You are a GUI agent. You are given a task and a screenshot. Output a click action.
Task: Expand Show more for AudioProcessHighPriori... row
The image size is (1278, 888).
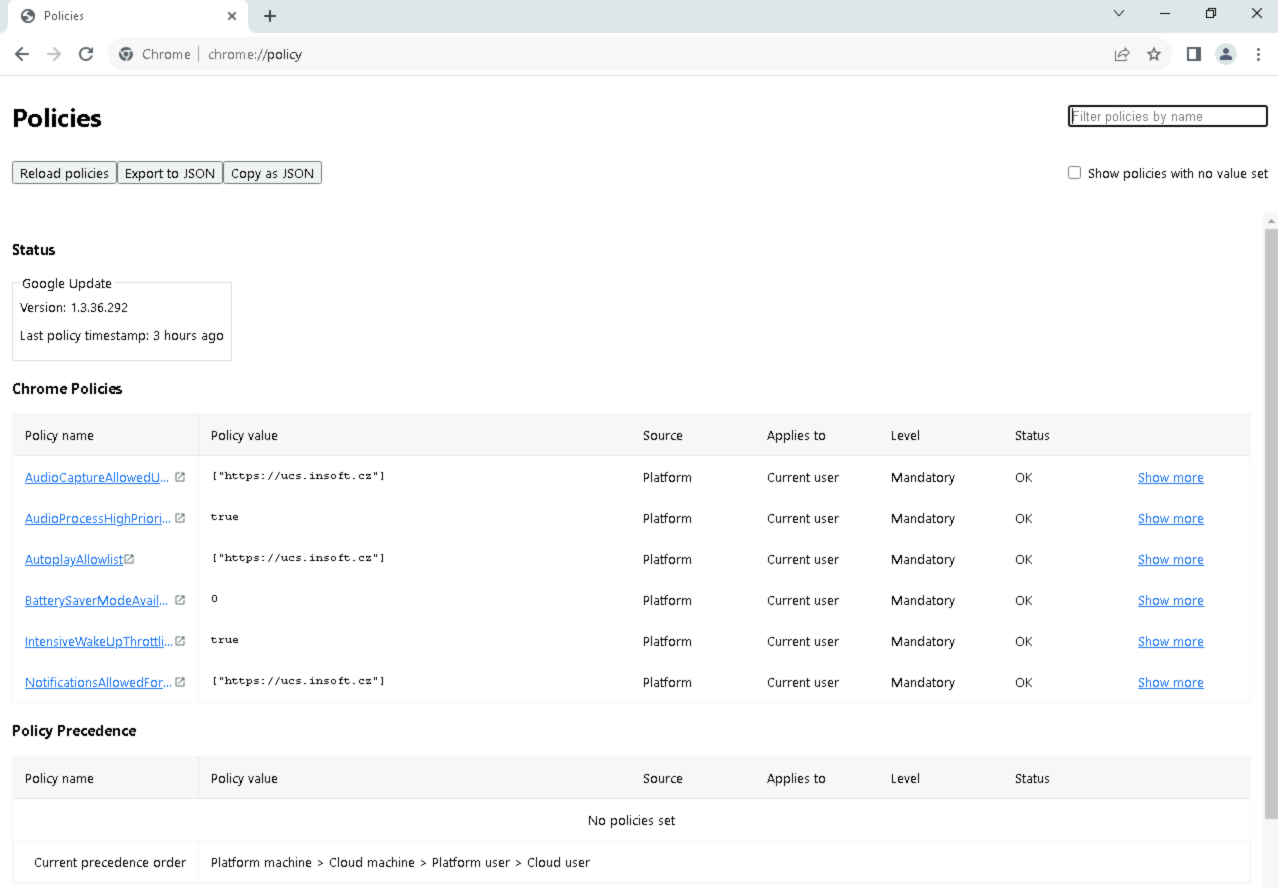[1170, 519]
